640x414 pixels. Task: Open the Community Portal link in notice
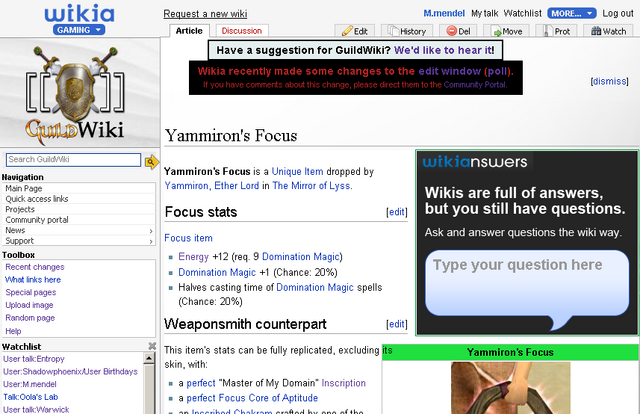pos(475,85)
